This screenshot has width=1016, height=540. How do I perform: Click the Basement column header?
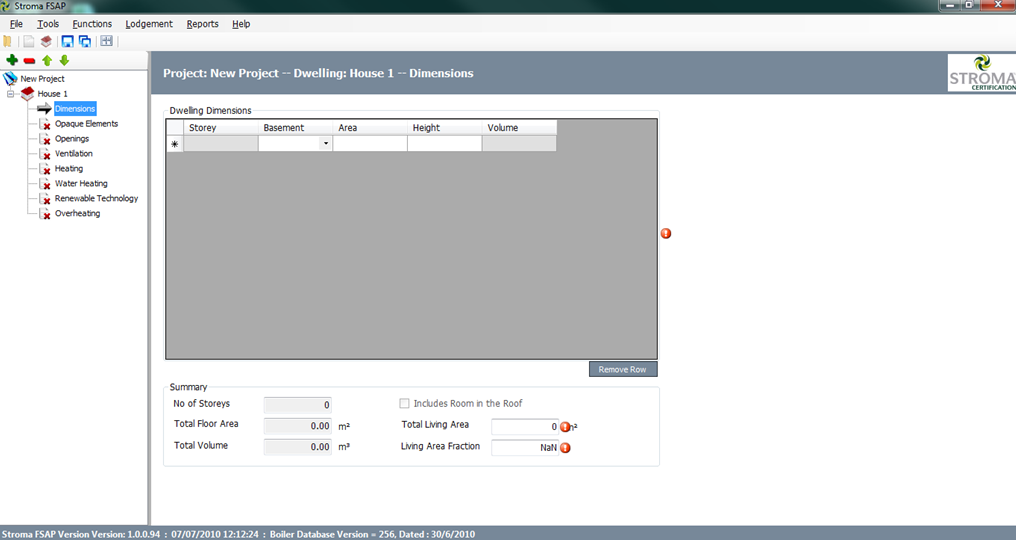pyautogui.click(x=295, y=128)
